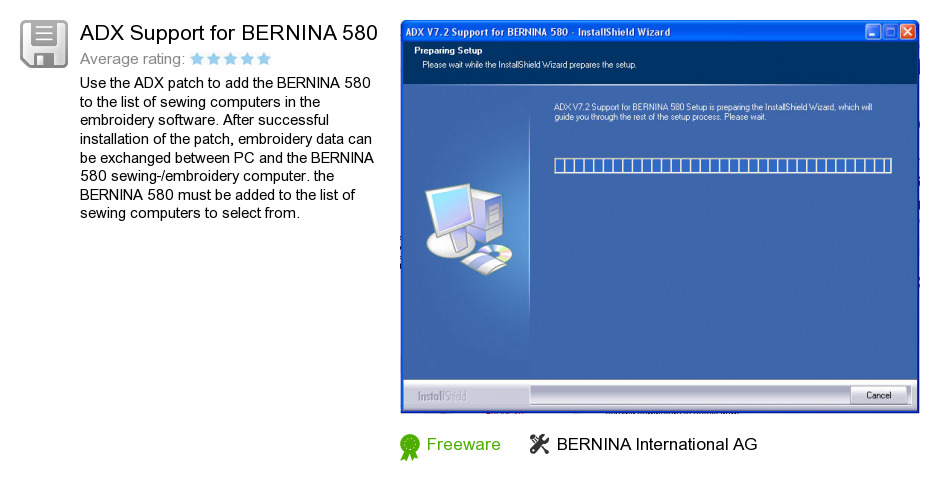Click the 'ADX V7.2 Support for BERNINA 580 Setup is preparing' message
The height and width of the screenshot is (491, 940).
(x=713, y=112)
